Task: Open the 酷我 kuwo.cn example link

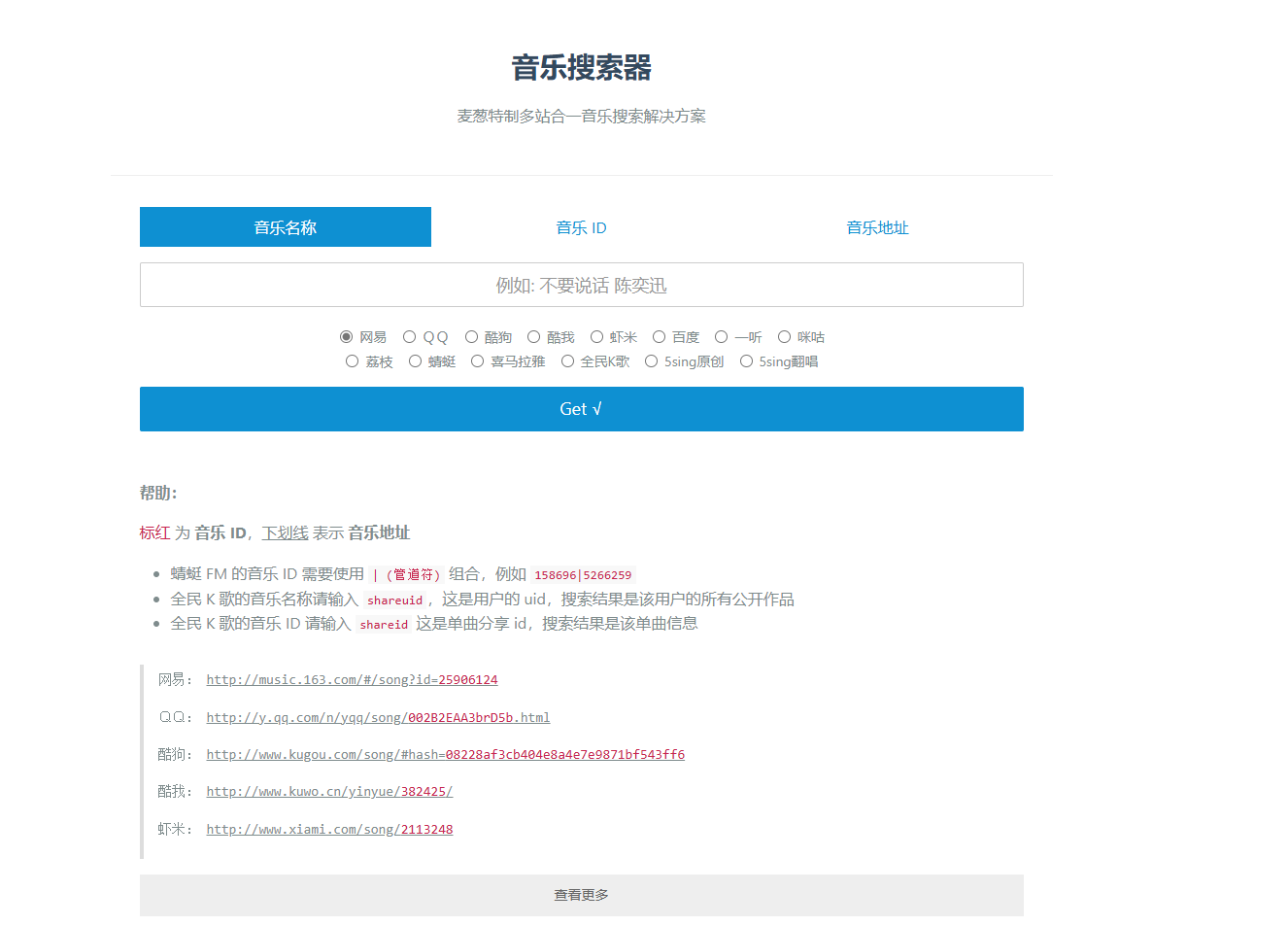Action: click(329, 792)
